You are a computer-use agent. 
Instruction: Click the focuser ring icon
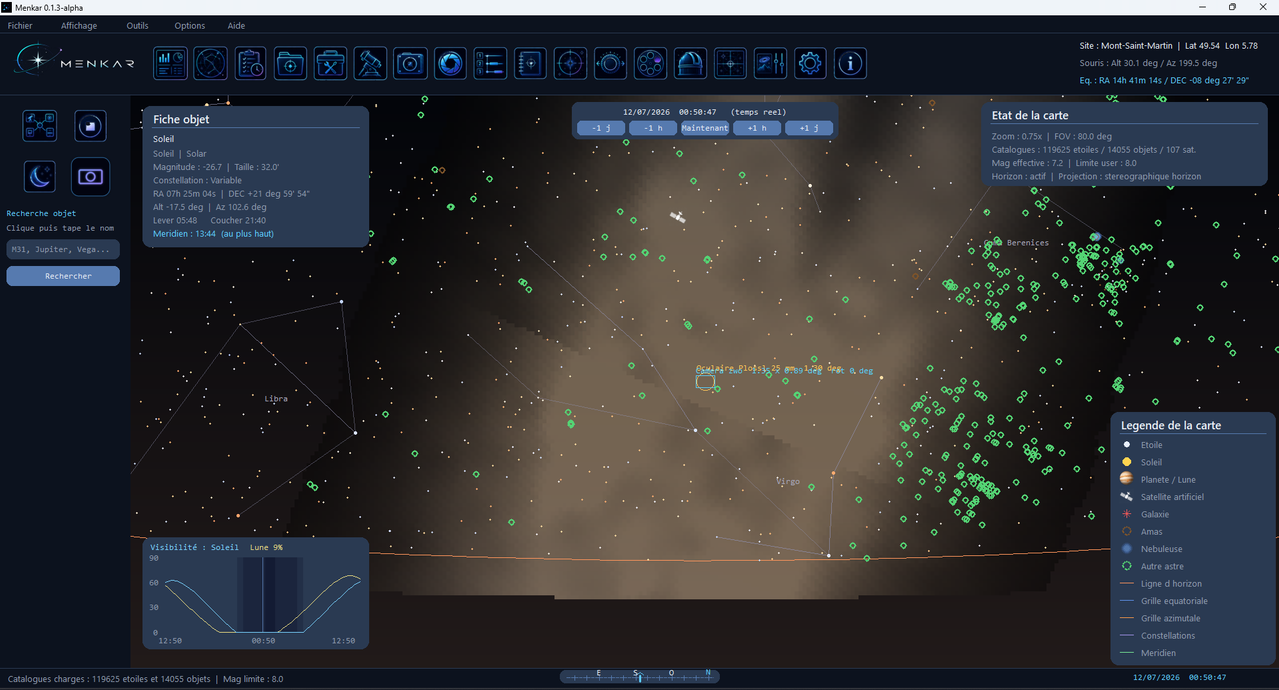click(x=611, y=63)
